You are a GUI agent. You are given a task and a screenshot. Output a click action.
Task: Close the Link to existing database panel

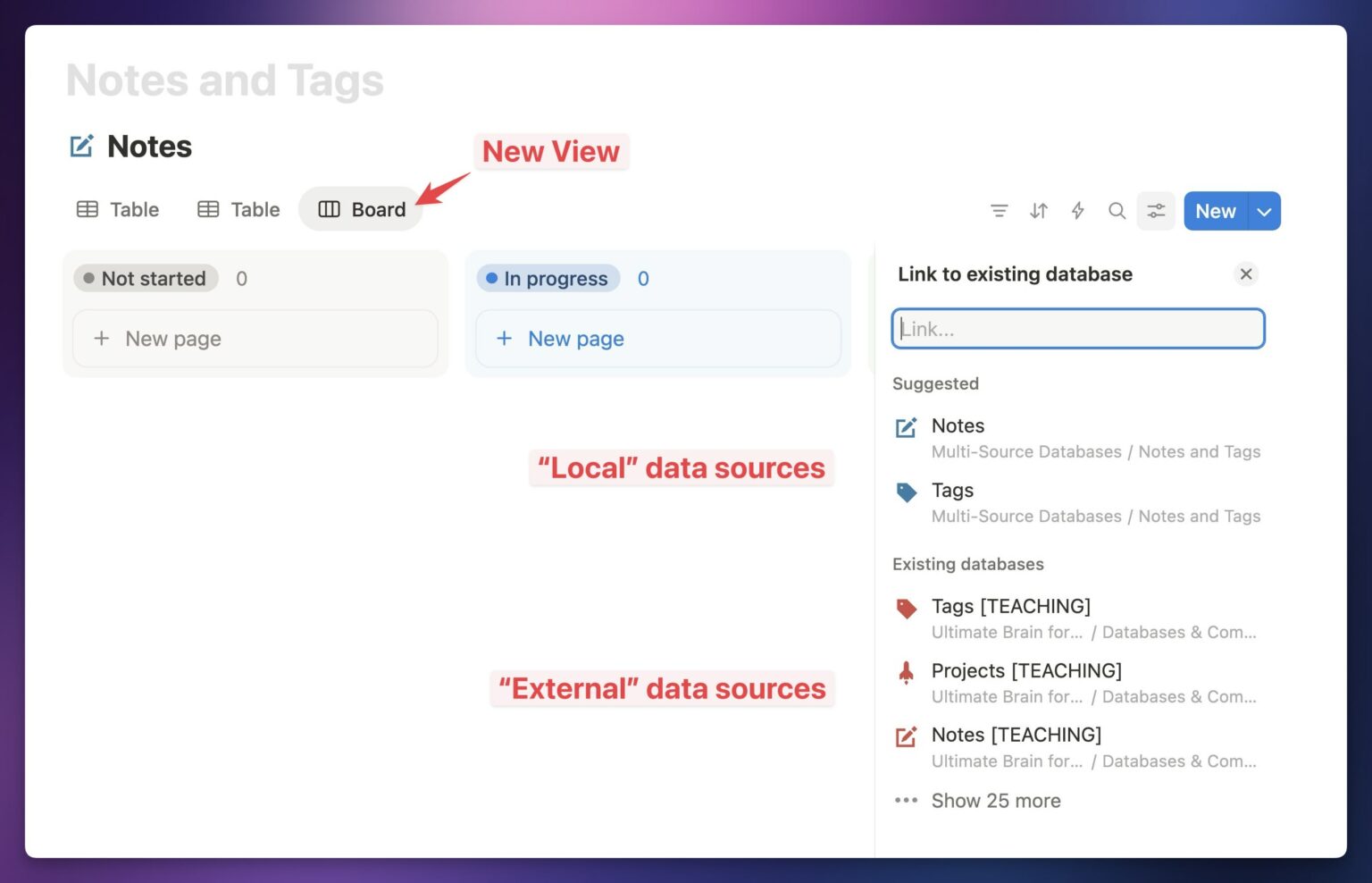(x=1246, y=274)
